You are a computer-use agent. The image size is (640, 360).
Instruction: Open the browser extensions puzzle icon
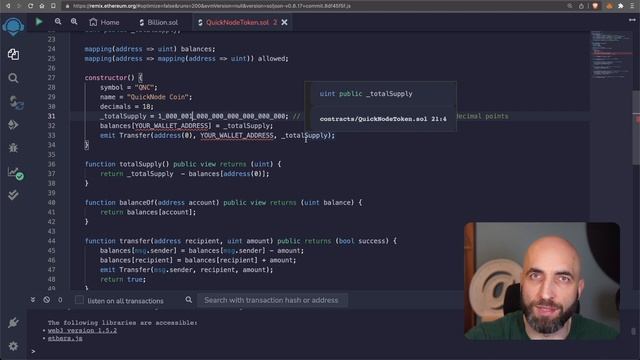coord(621,6)
